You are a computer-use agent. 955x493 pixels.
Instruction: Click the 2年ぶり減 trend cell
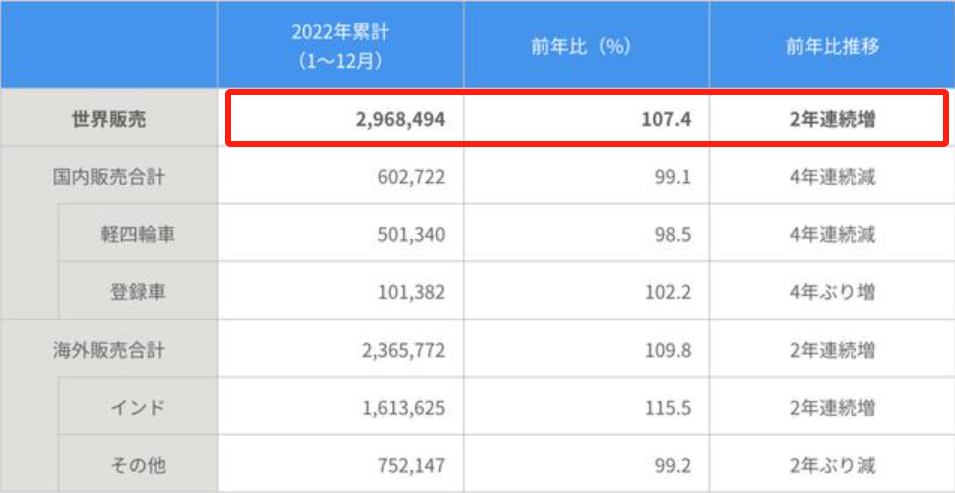832,465
